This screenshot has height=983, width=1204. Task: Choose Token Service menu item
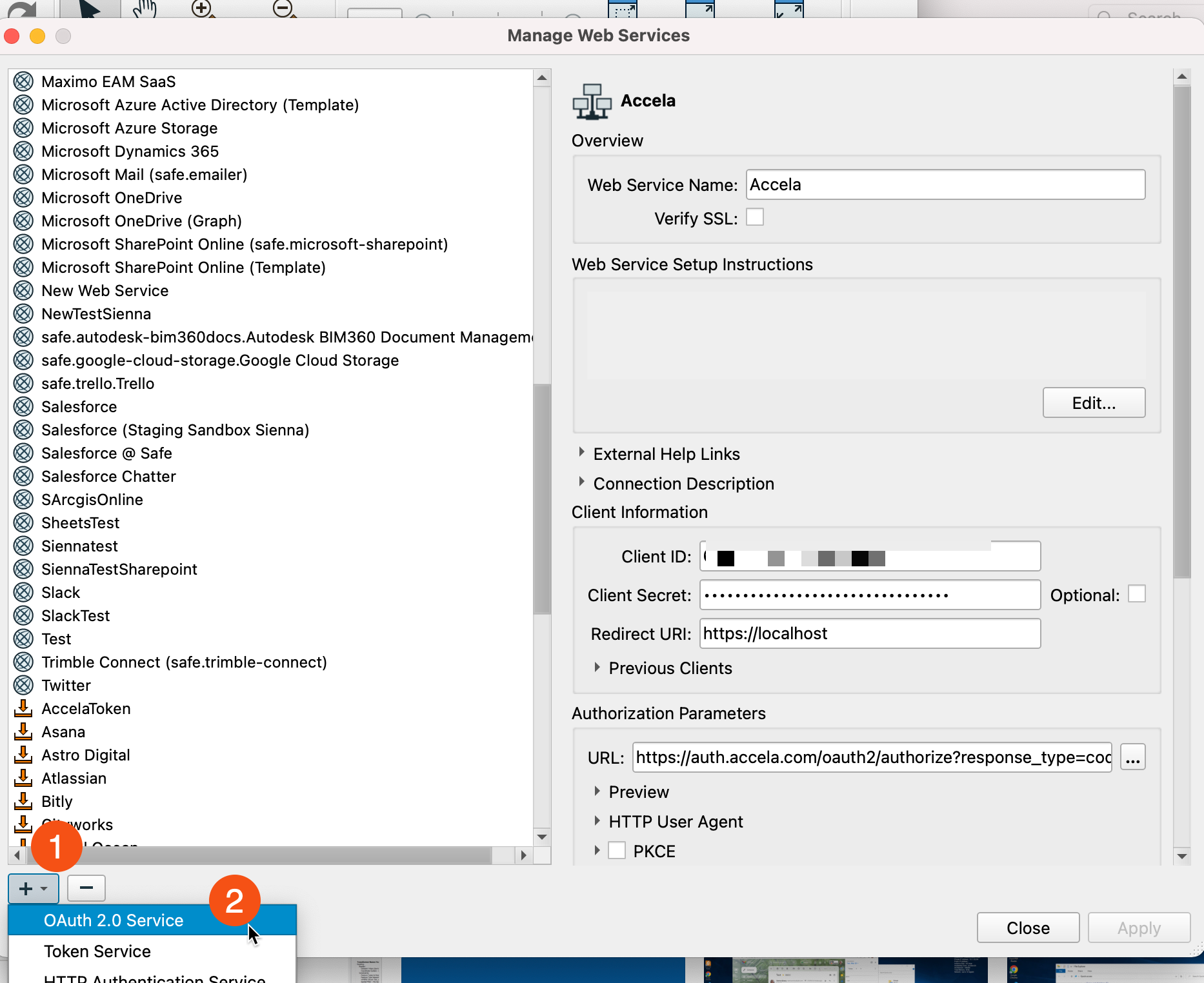coord(152,951)
